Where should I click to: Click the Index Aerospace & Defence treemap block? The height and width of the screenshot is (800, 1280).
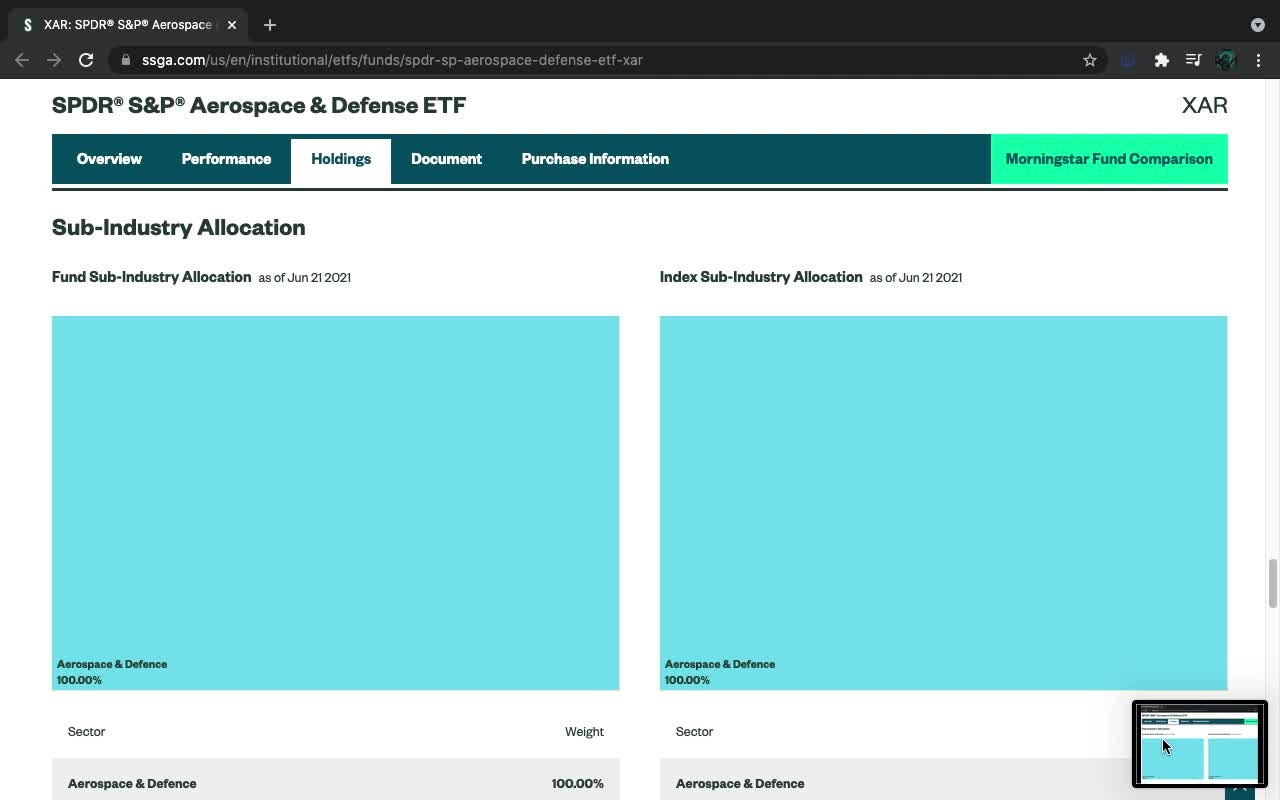point(943,503)
